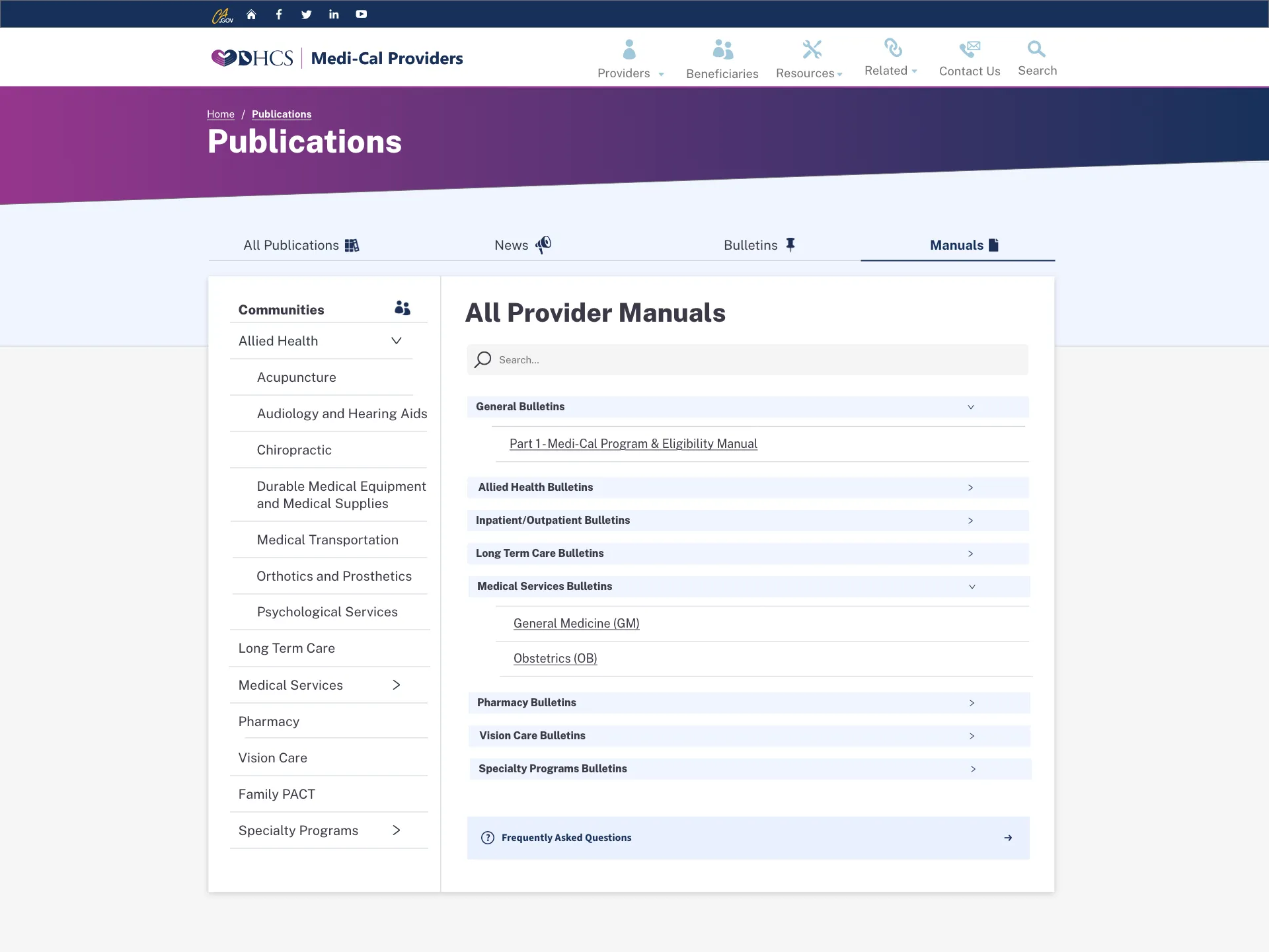Viewport: 1269px width, 952px height.
Task: Open the Related navigation dropdown
Action: [890, 58]
